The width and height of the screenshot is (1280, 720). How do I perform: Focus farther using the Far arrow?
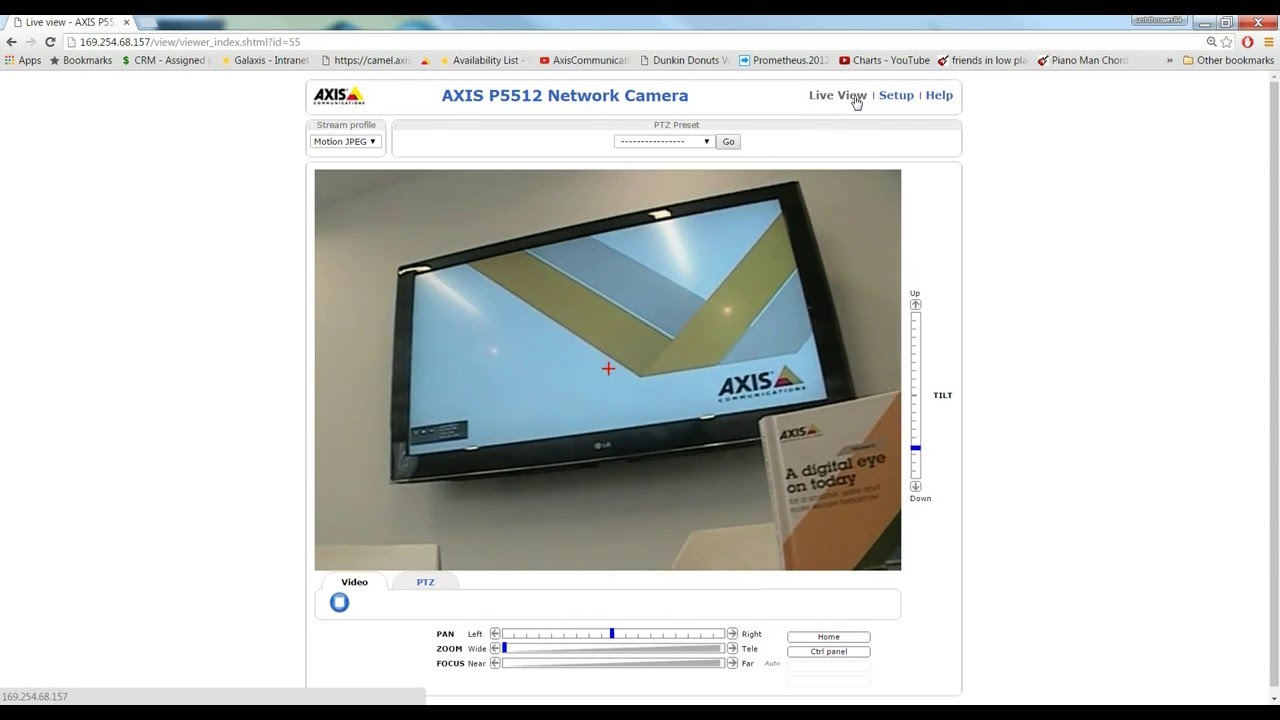tap(732, 663)
